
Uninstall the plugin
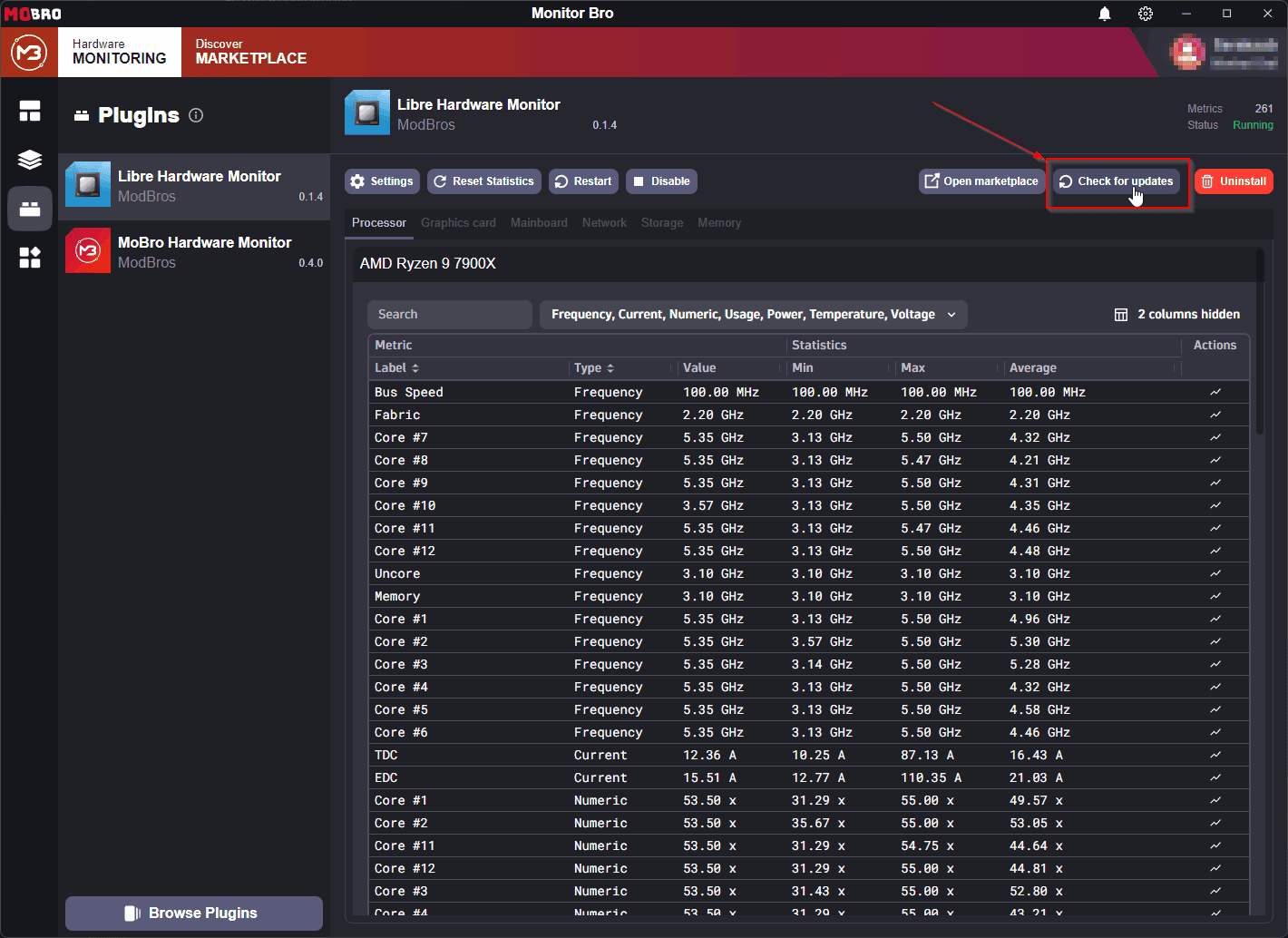pyautogui.click(x=1234, y=181)
